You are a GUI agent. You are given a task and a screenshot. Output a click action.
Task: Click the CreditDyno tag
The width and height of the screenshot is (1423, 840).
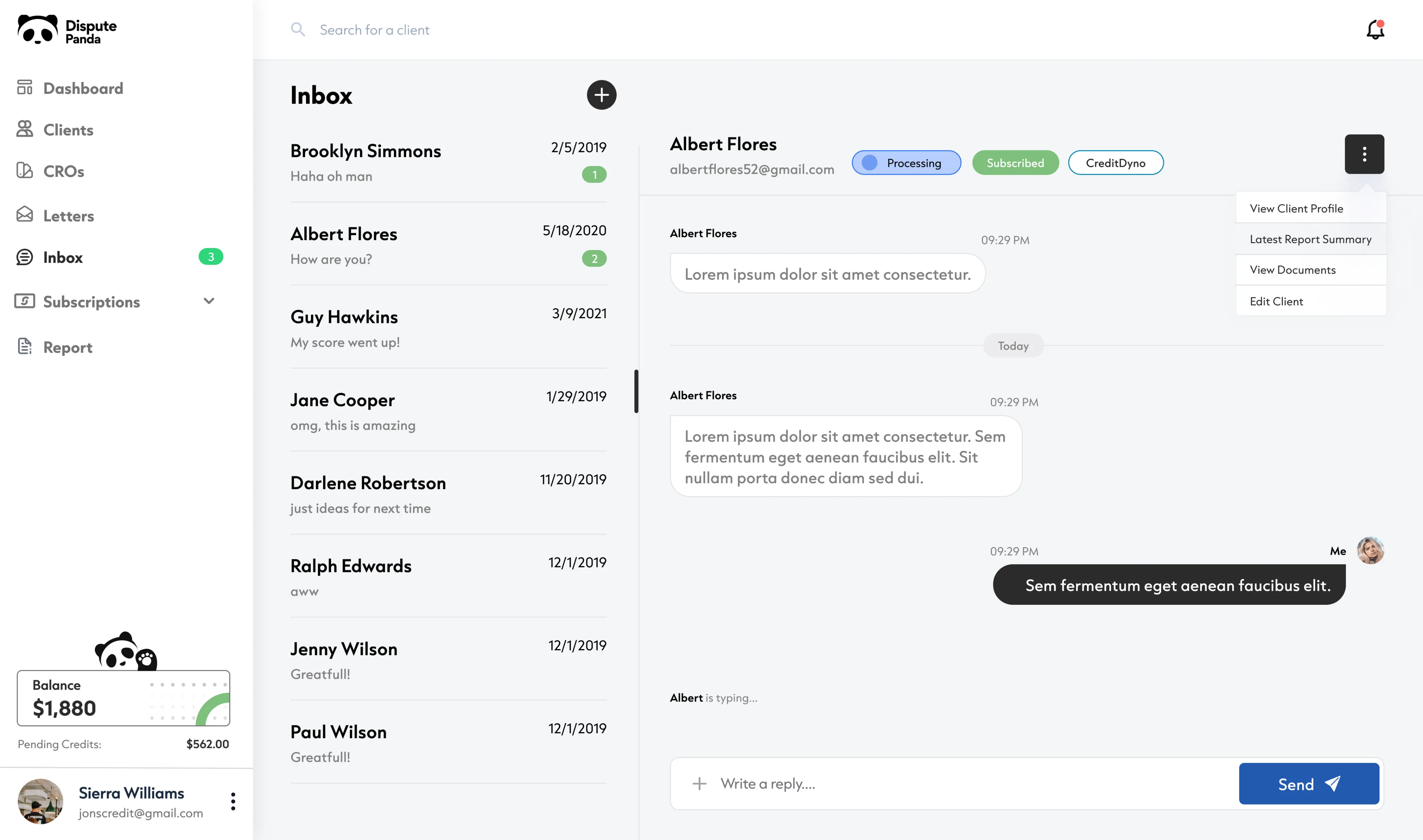[1116, 163]
